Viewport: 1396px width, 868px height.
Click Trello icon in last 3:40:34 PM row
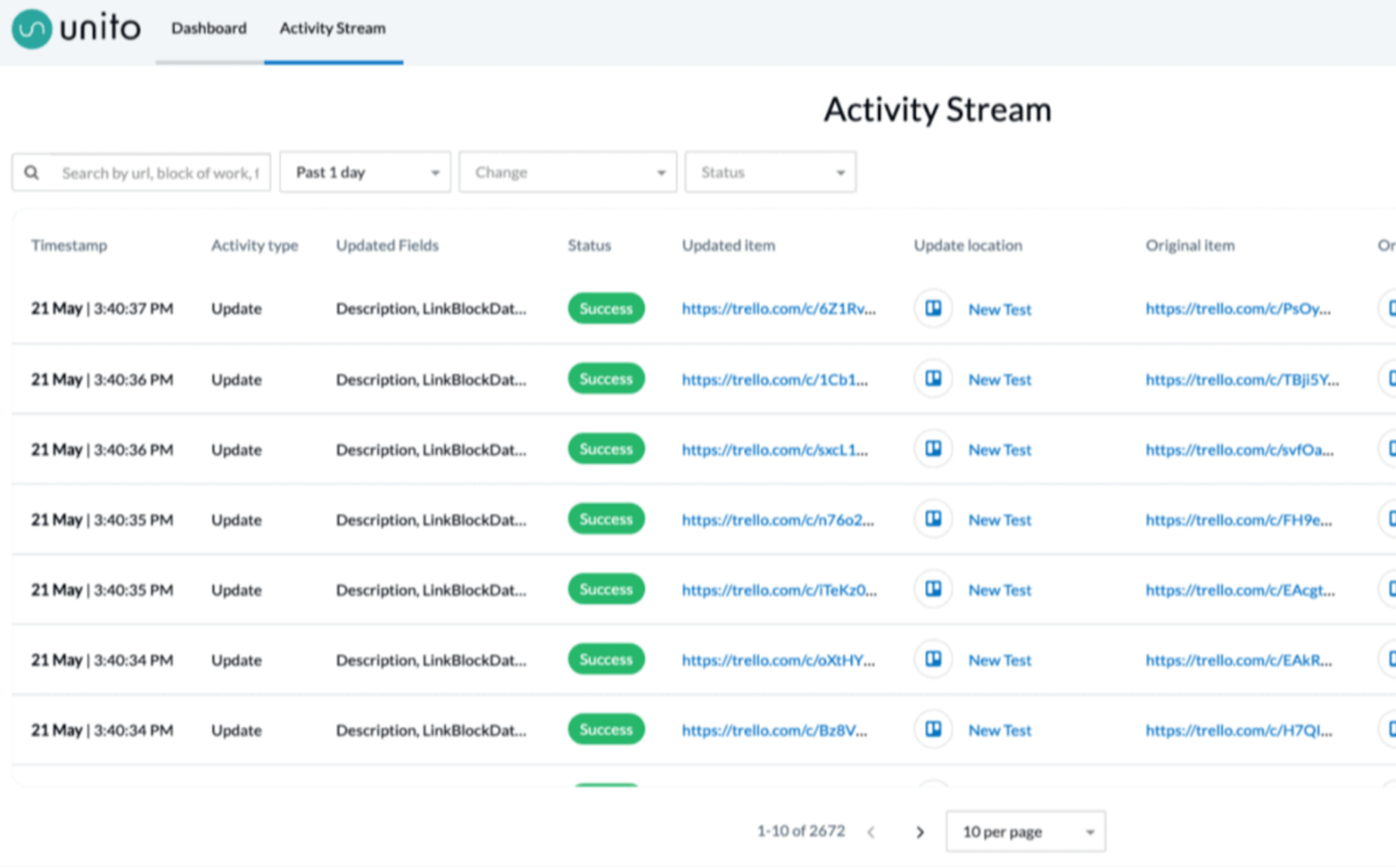pos(933,730)
